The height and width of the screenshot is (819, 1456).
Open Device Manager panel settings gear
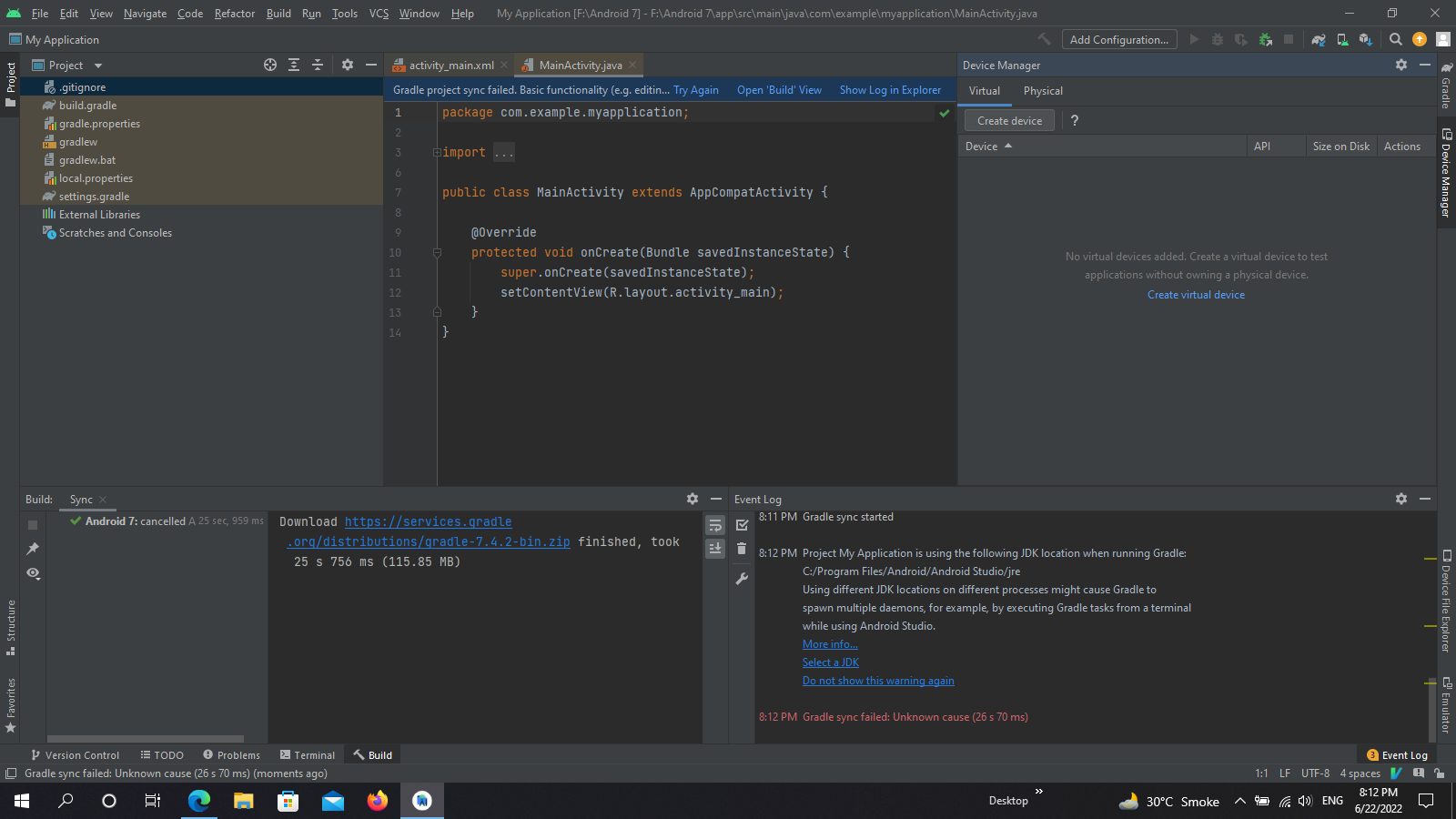coord(1401,65)
